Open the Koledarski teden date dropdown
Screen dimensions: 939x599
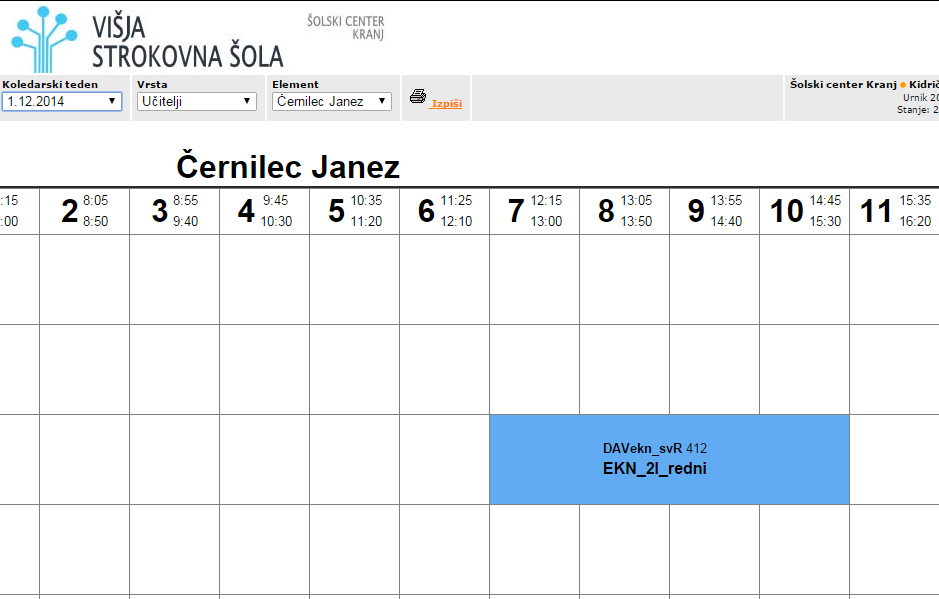click(x=62, y=101)
